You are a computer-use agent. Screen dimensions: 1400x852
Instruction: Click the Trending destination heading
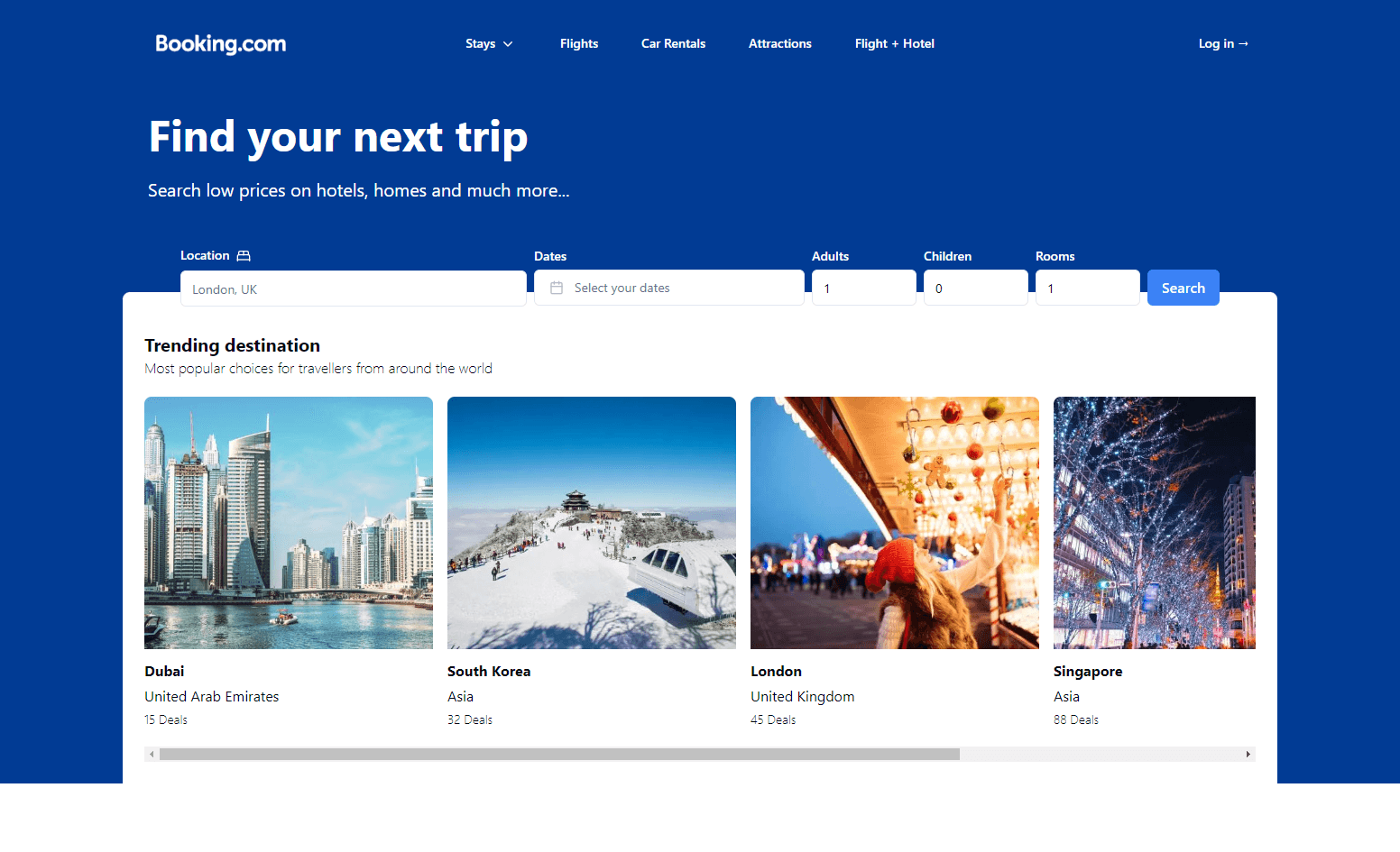233,345
